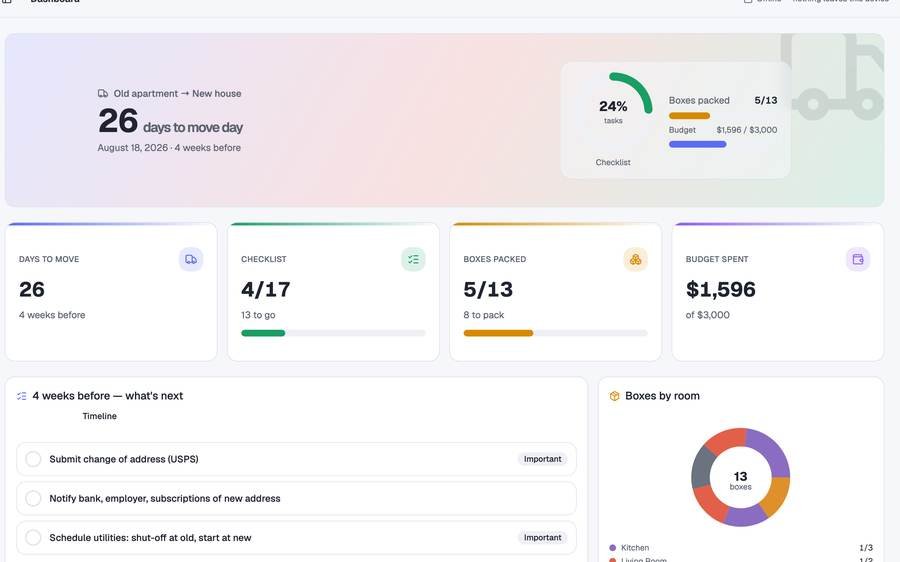Click the '$1,596 / $3,000' hero budget text
900x562 pixels.
click(x=747, y=130)
